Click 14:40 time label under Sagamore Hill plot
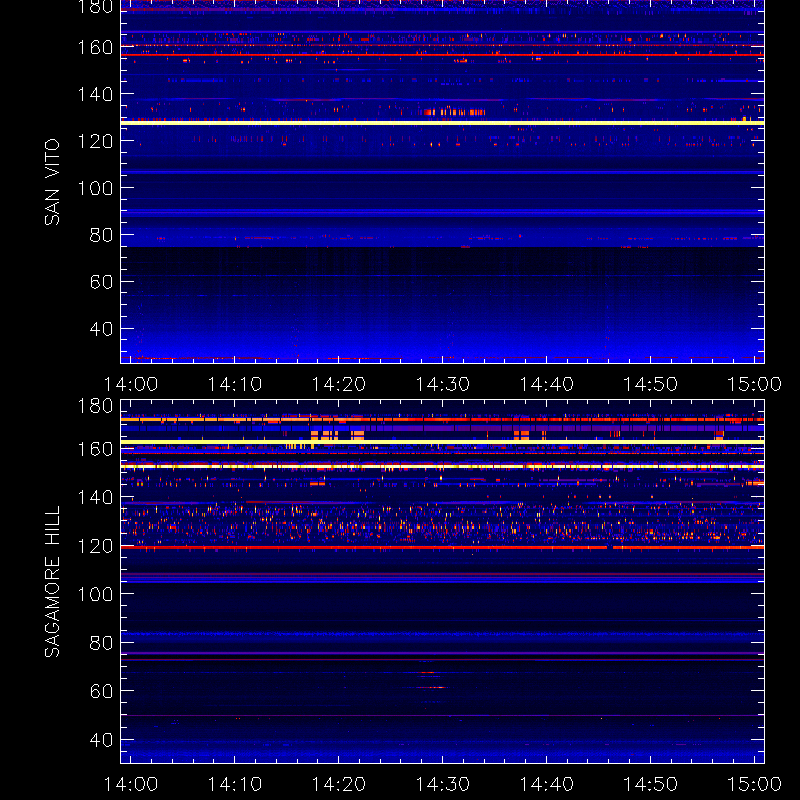This screenshot has height=800, width=800. [x=546, y=784]
